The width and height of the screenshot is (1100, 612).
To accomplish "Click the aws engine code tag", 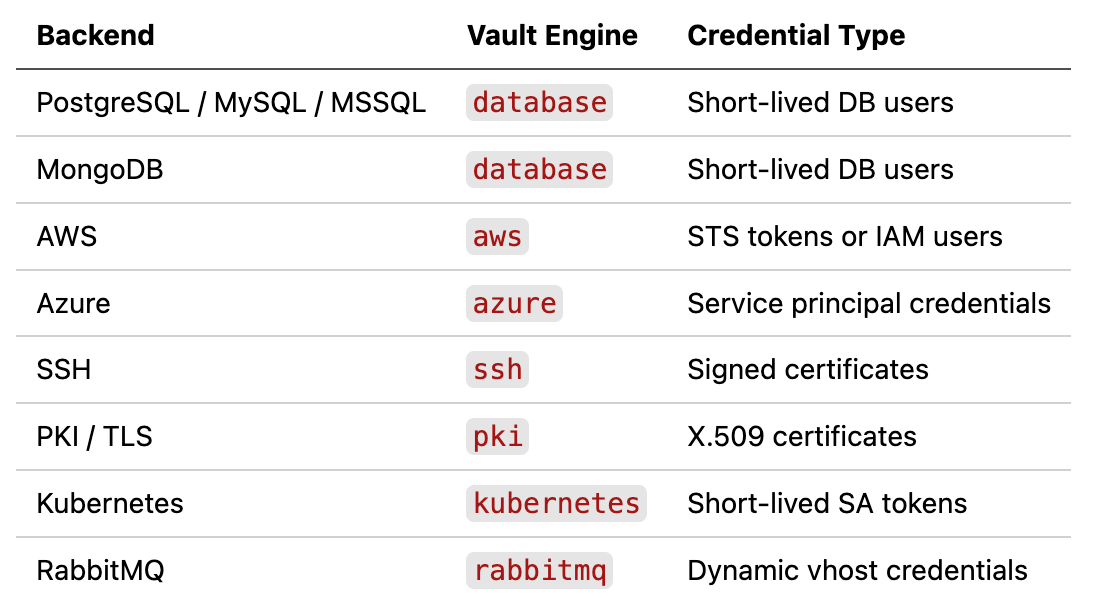I will (497, 237).
